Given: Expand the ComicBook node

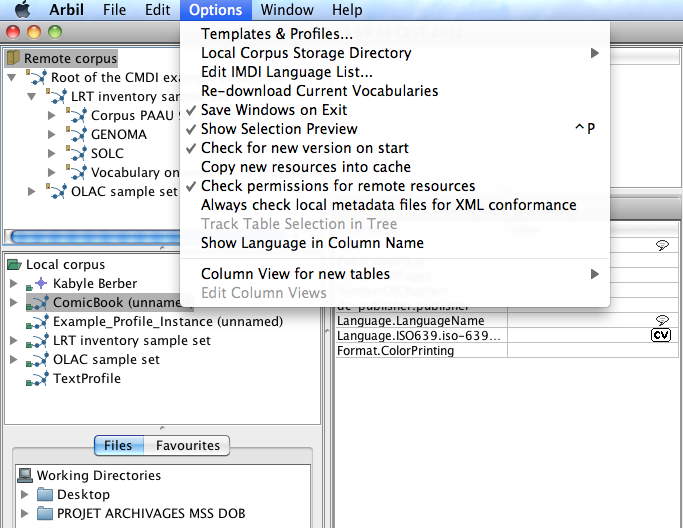Looking at the screenshot, I should (x=14, y=302).
